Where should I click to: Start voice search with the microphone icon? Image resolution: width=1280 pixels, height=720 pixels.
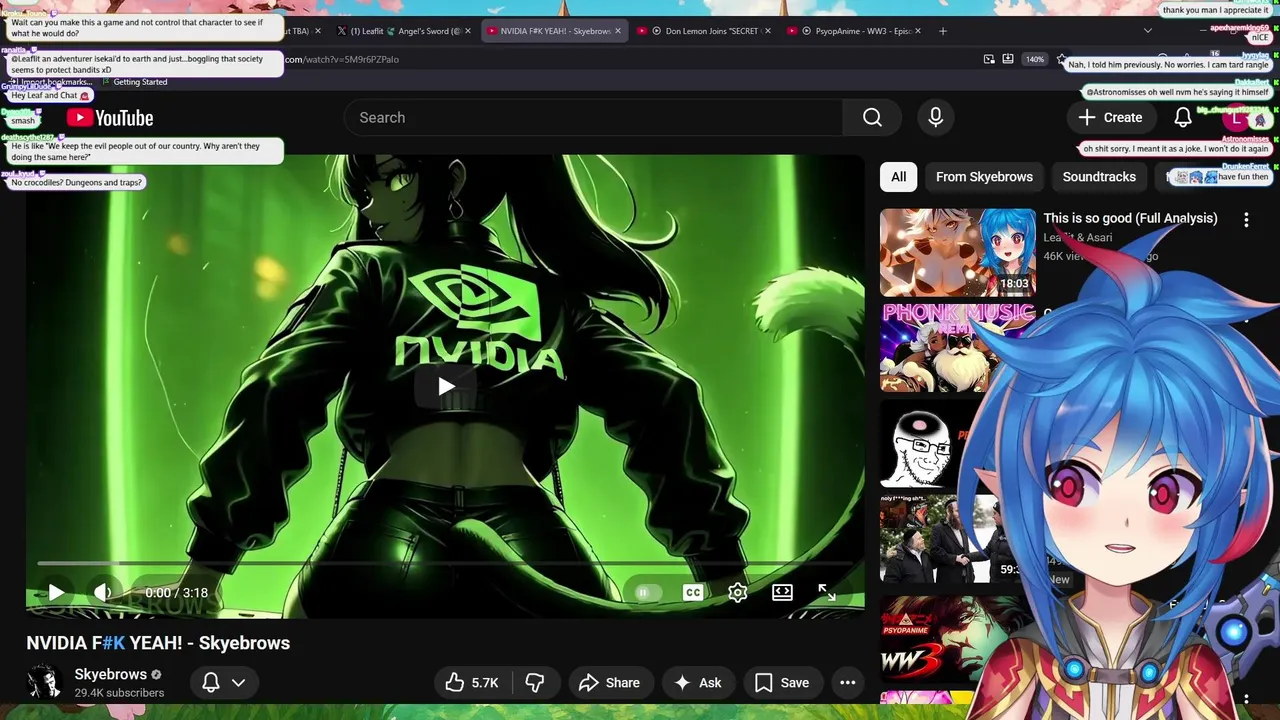point(935,118)
